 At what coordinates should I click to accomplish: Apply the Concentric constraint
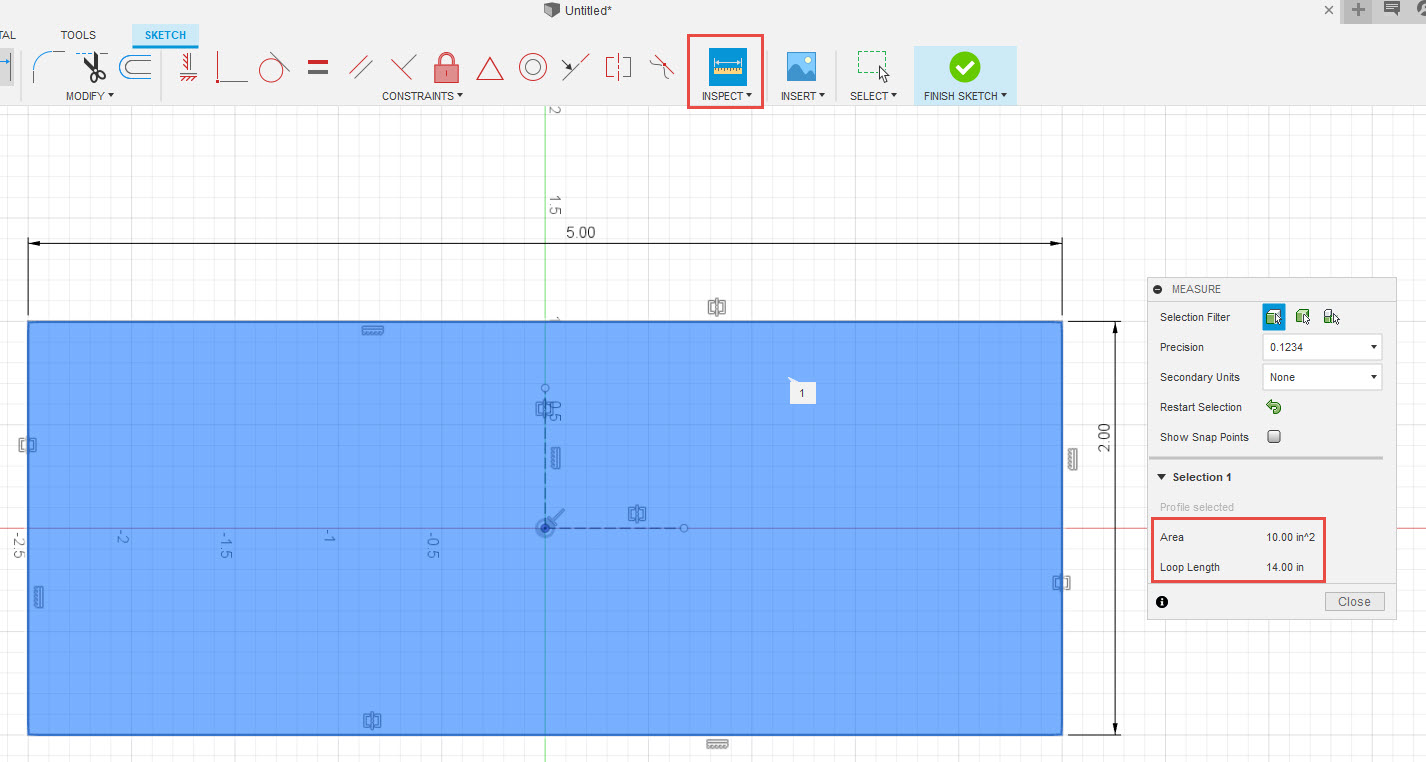click(x=532, y=67)
